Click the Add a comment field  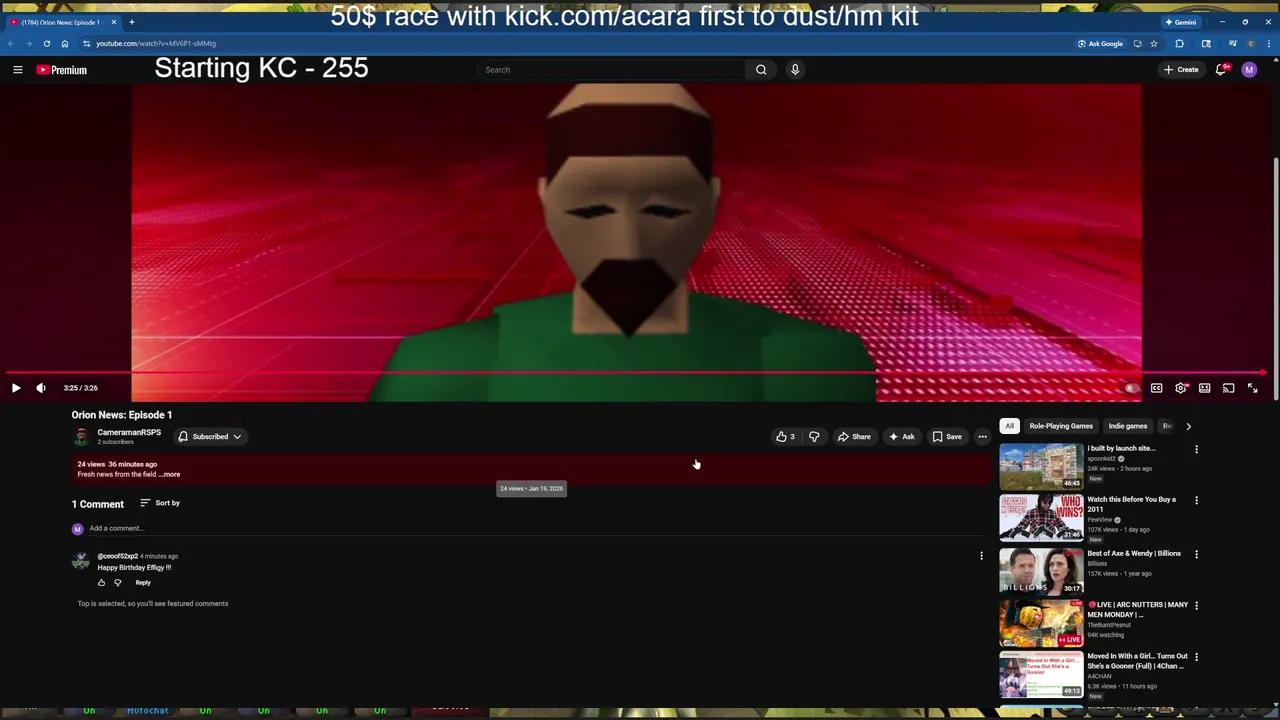(534, 528)
